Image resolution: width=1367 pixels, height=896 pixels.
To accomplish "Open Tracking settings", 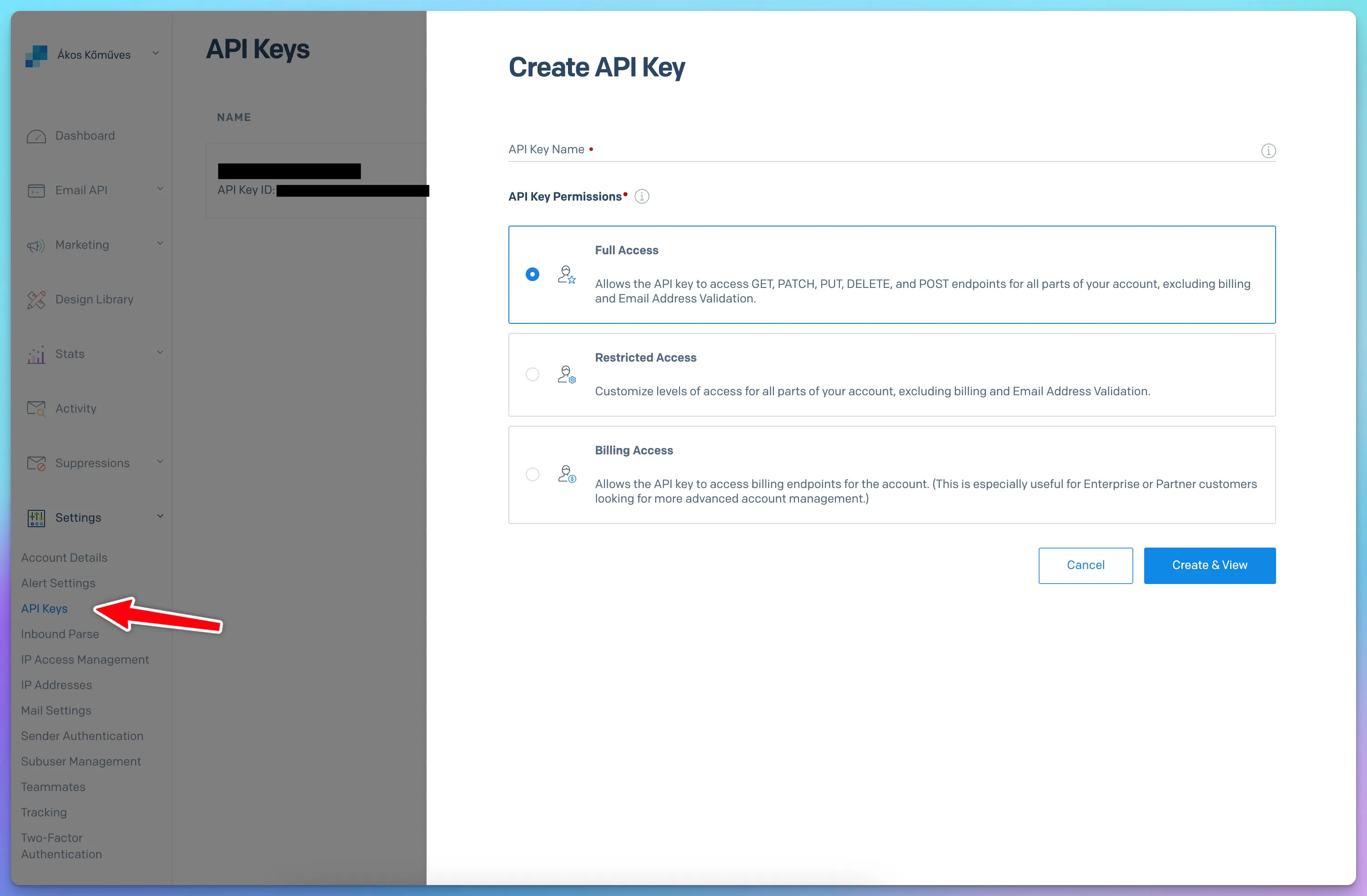I will point(44,812).
